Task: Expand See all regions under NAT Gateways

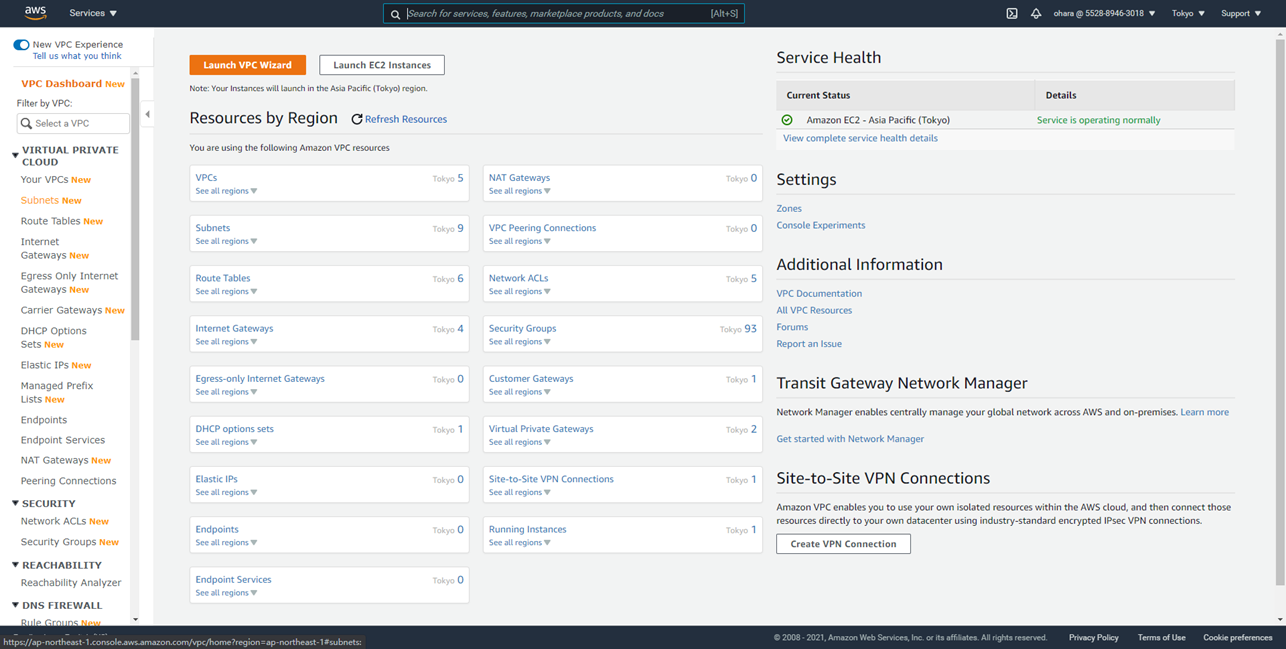Action: [x=519, y=191]
